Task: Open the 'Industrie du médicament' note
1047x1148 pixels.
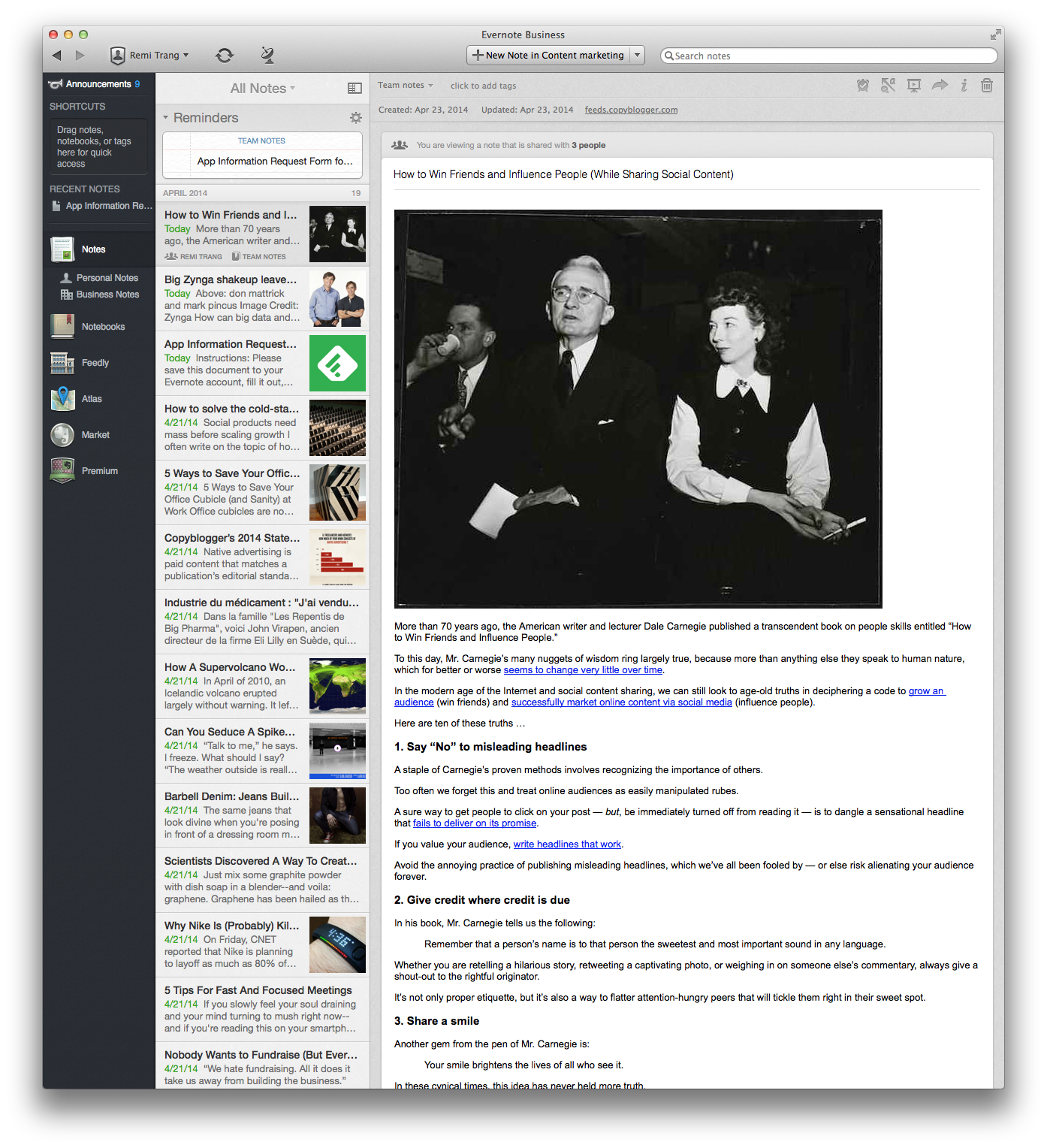Action: coord(262,622)
